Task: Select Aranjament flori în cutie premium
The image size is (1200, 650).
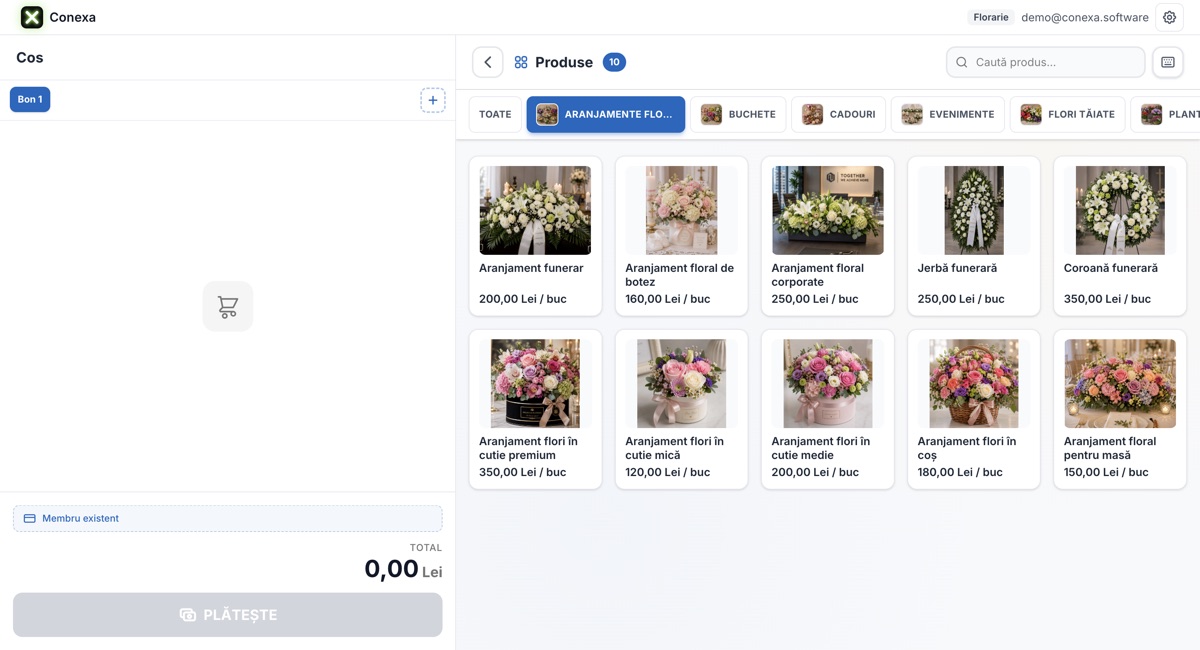Action: tap(535, 409)
